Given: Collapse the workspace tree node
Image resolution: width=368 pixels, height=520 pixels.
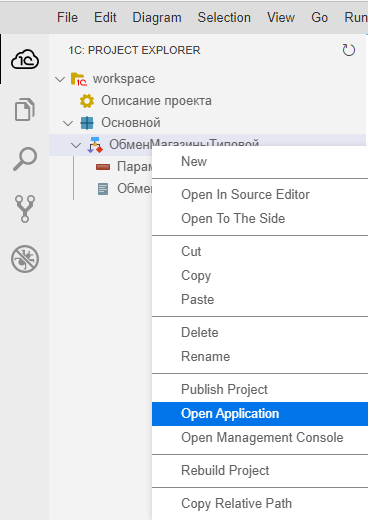Looking at the screenshot, I should [x=60, y=79].
